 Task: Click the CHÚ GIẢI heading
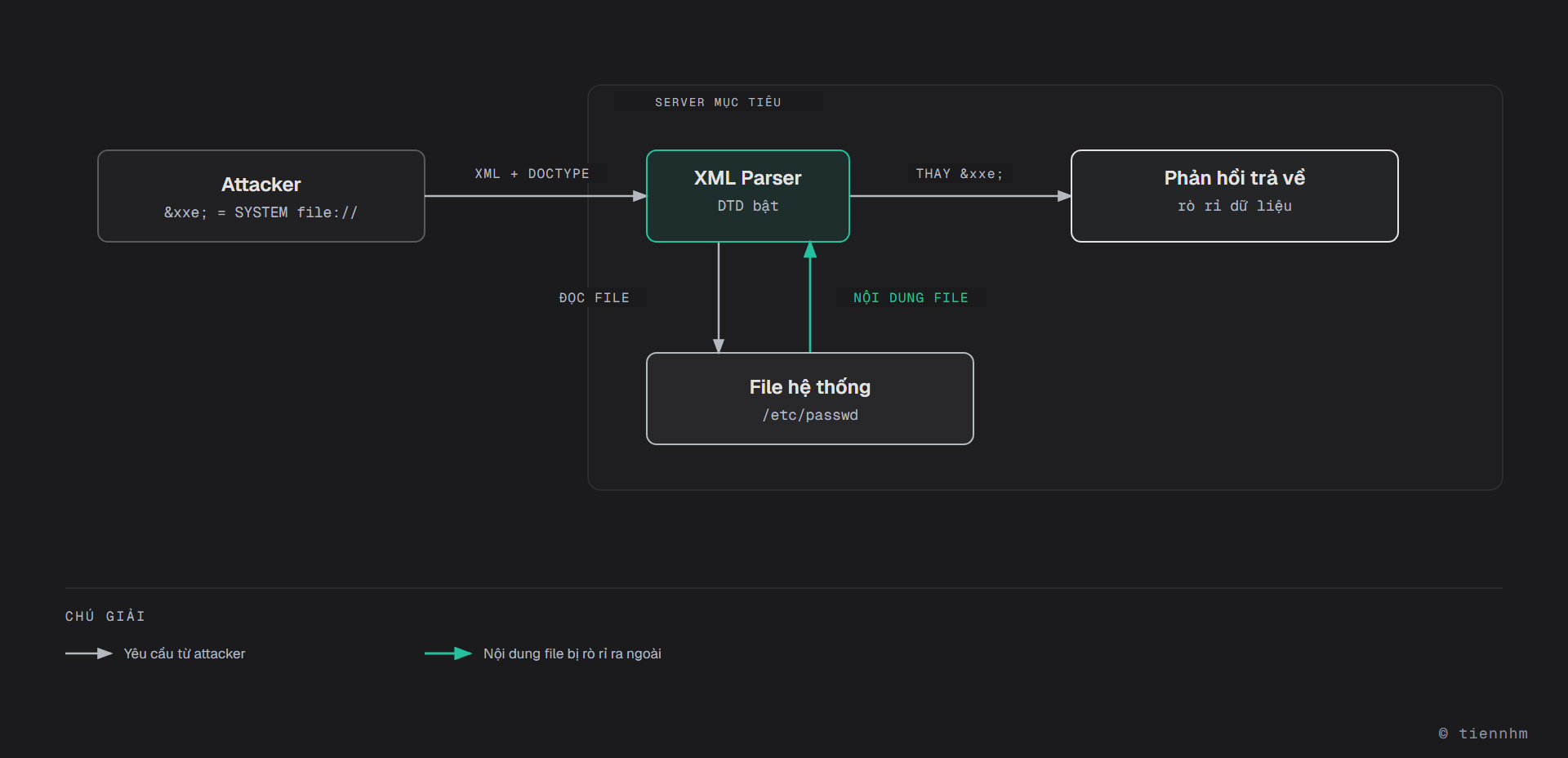(105, 616)
